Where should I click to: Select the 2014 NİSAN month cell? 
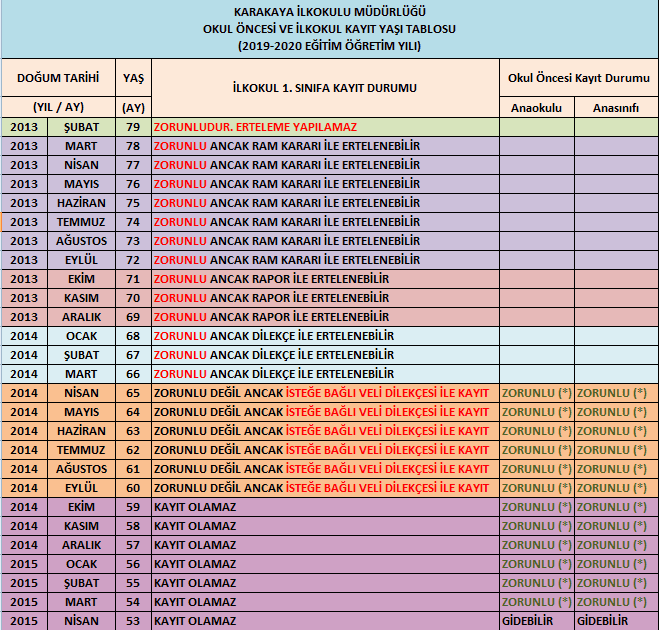click(81, 393)
